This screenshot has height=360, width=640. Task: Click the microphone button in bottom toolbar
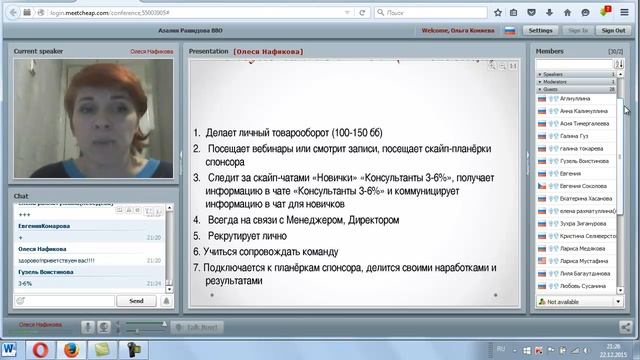point(87,327)
